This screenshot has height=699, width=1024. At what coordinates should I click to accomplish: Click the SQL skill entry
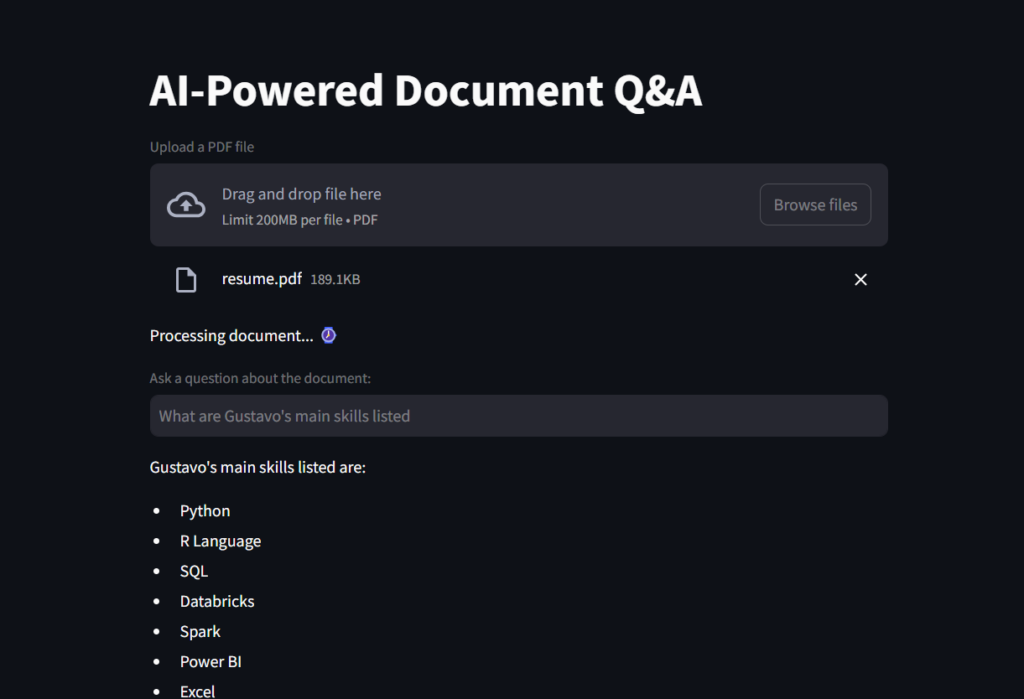[x=194, y=571]
